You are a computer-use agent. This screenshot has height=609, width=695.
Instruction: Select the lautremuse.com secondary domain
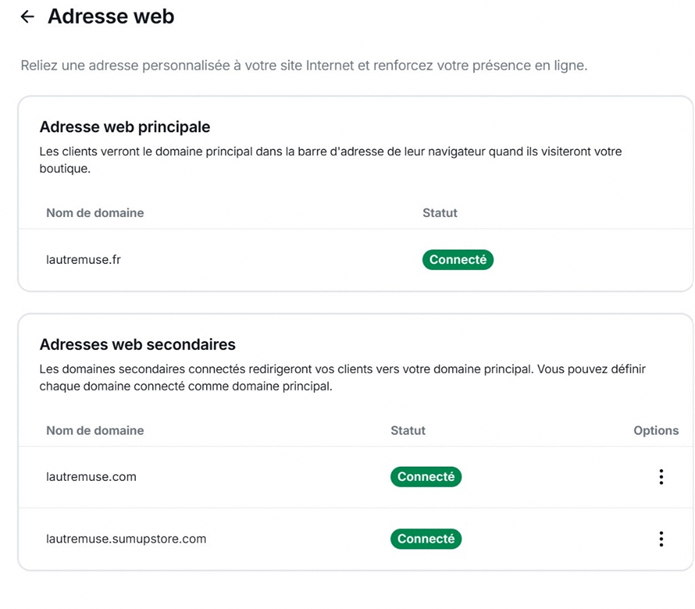(91, 477)
